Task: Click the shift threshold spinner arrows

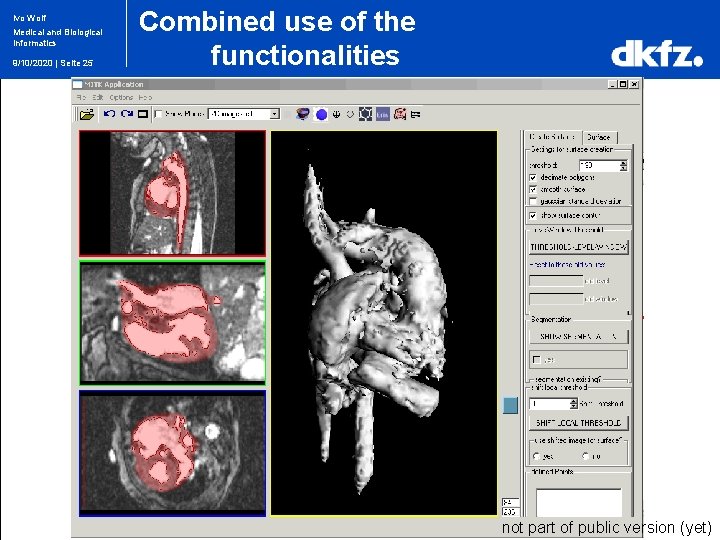Action: (x=574, y=404)
